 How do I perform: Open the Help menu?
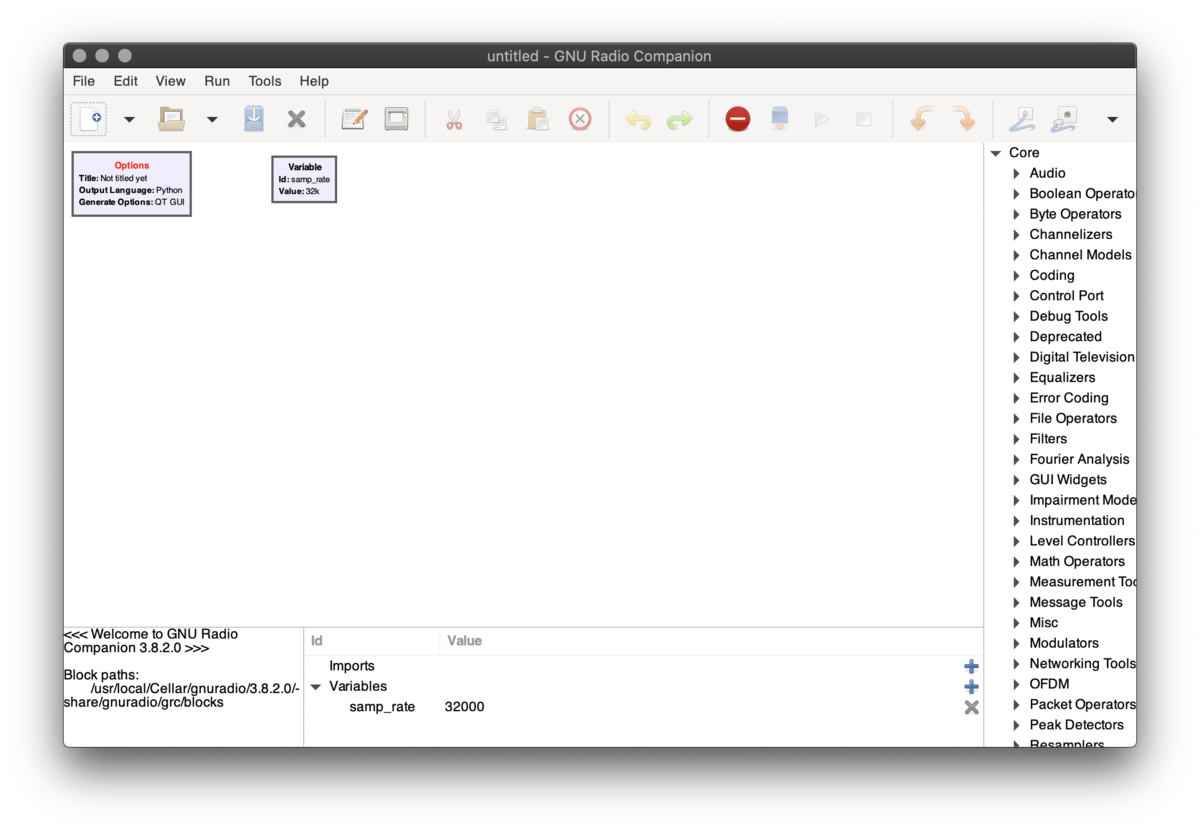[314, 81]
